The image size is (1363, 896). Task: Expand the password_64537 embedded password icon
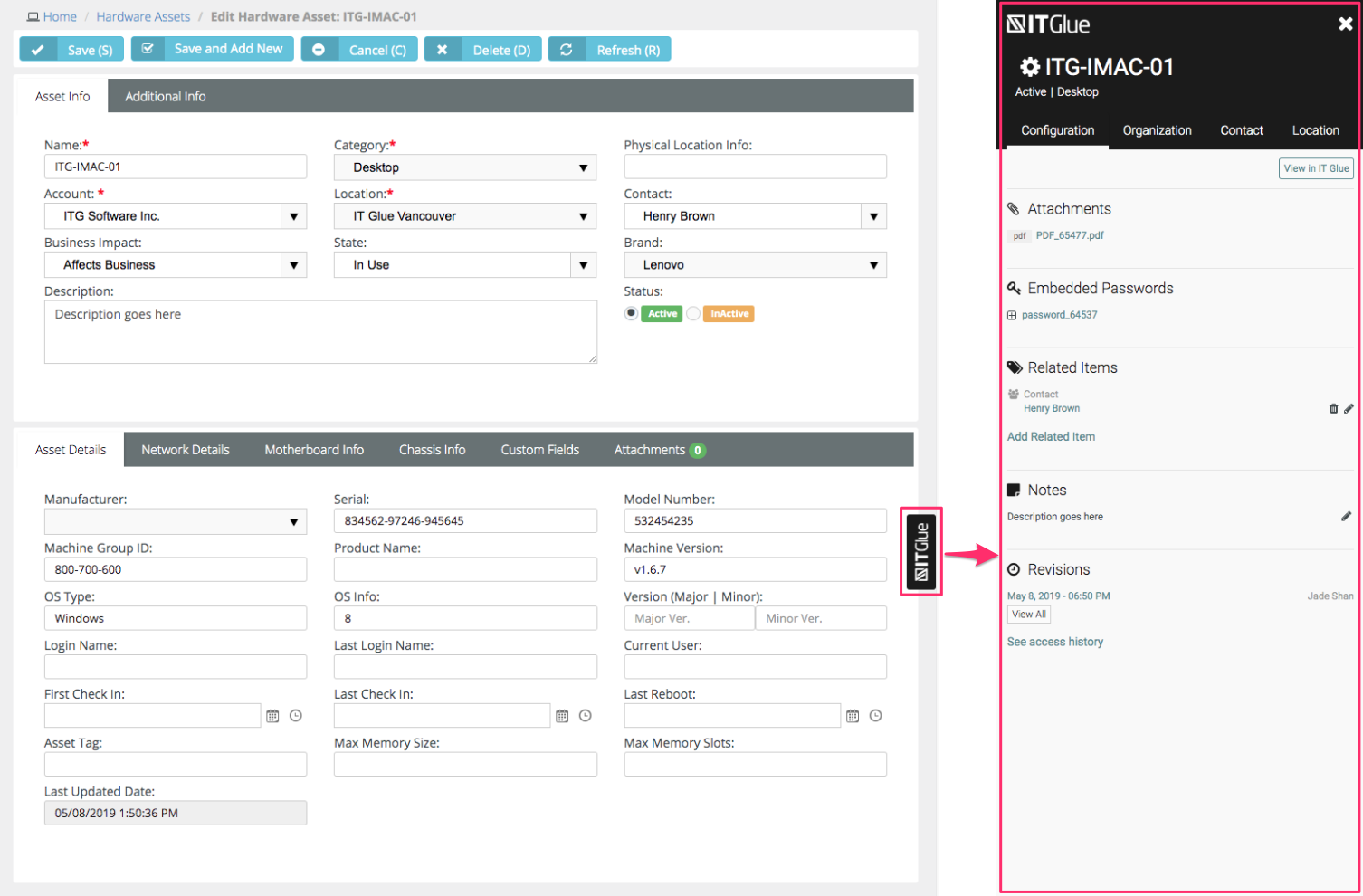tap(1012, 316)
